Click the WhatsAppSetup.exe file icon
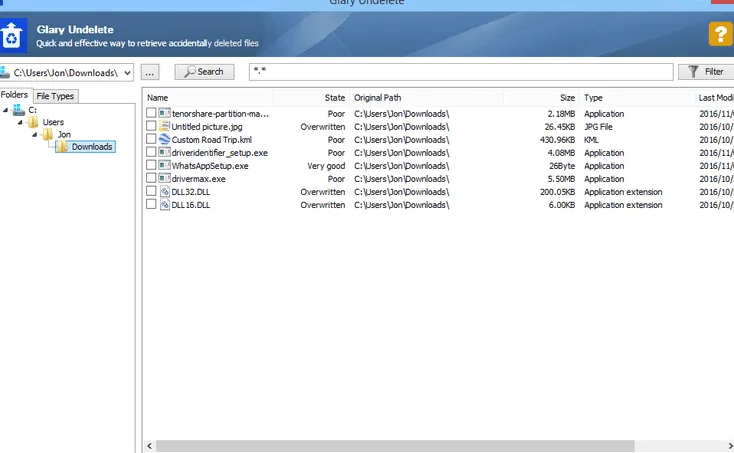Image resolution: width=734 pixels, height=453 pixels. click(x=164, y=166)
